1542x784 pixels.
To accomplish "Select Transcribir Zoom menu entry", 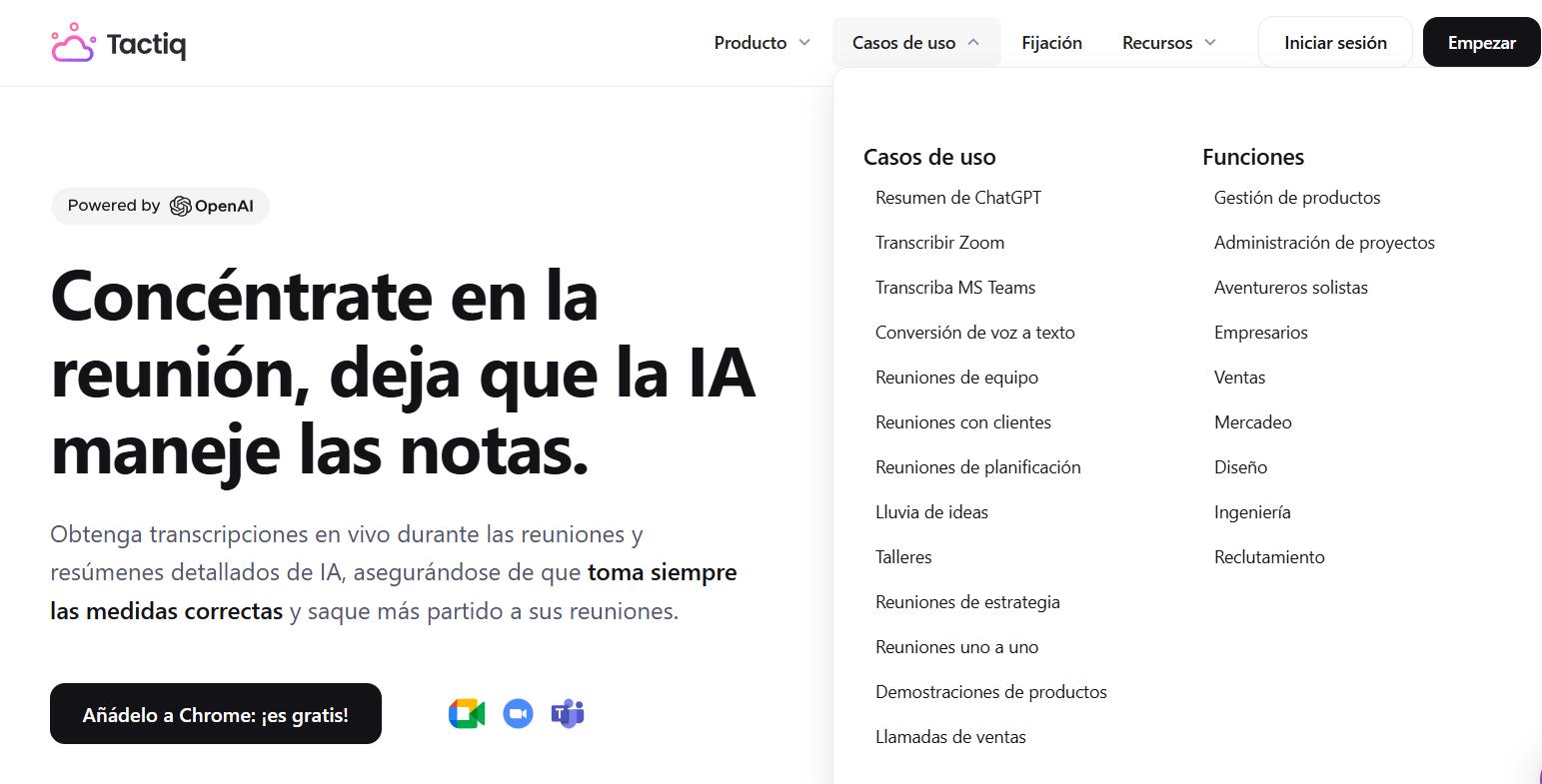I will coord(939,243).
